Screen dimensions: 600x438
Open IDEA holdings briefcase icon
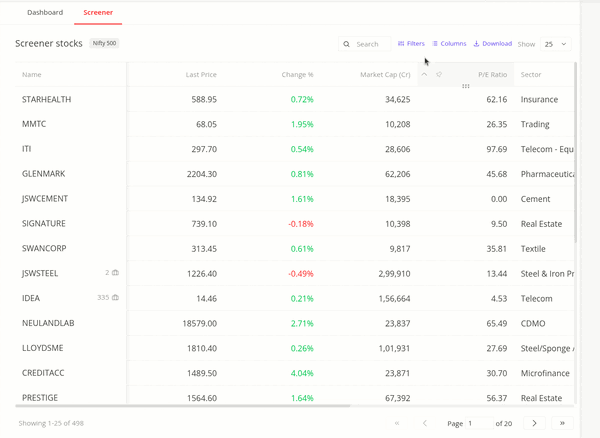tap(115, 298)
